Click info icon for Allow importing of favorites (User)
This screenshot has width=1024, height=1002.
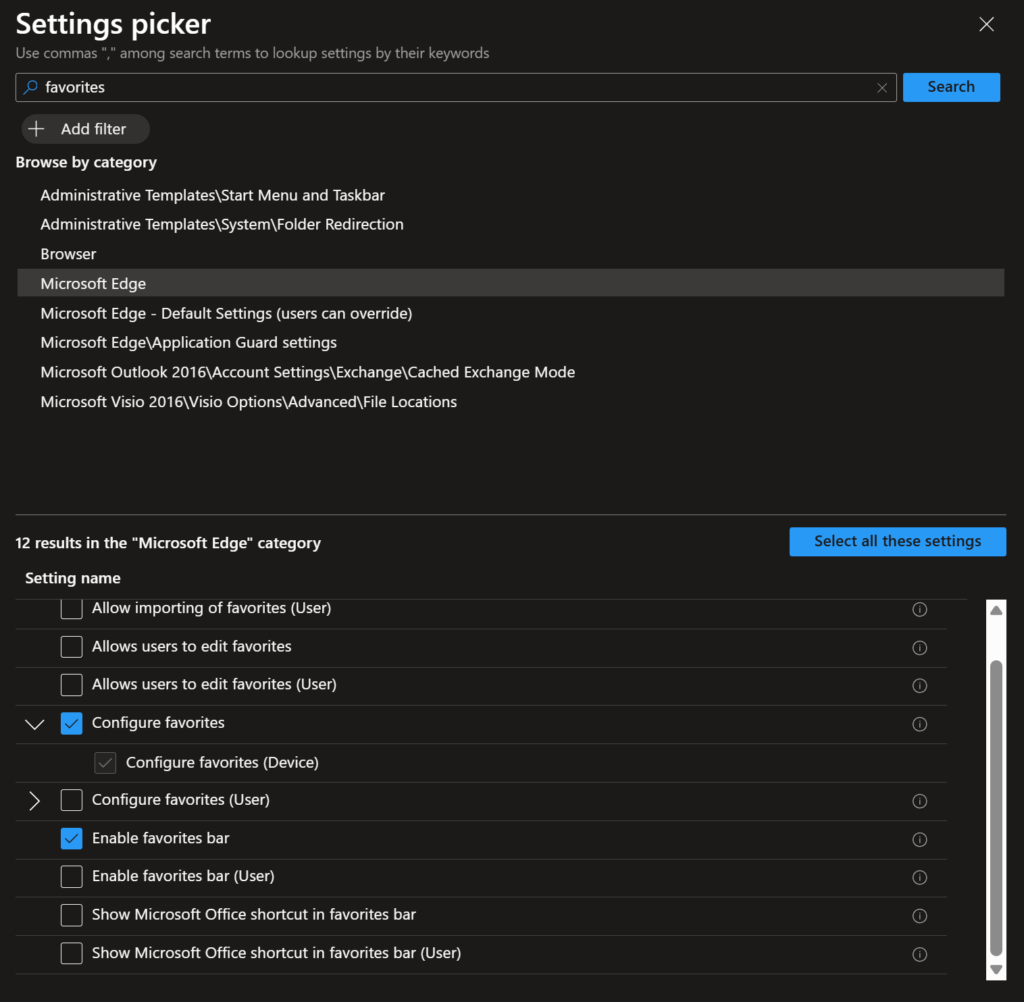pyautogui.click(x=920, y=609)
